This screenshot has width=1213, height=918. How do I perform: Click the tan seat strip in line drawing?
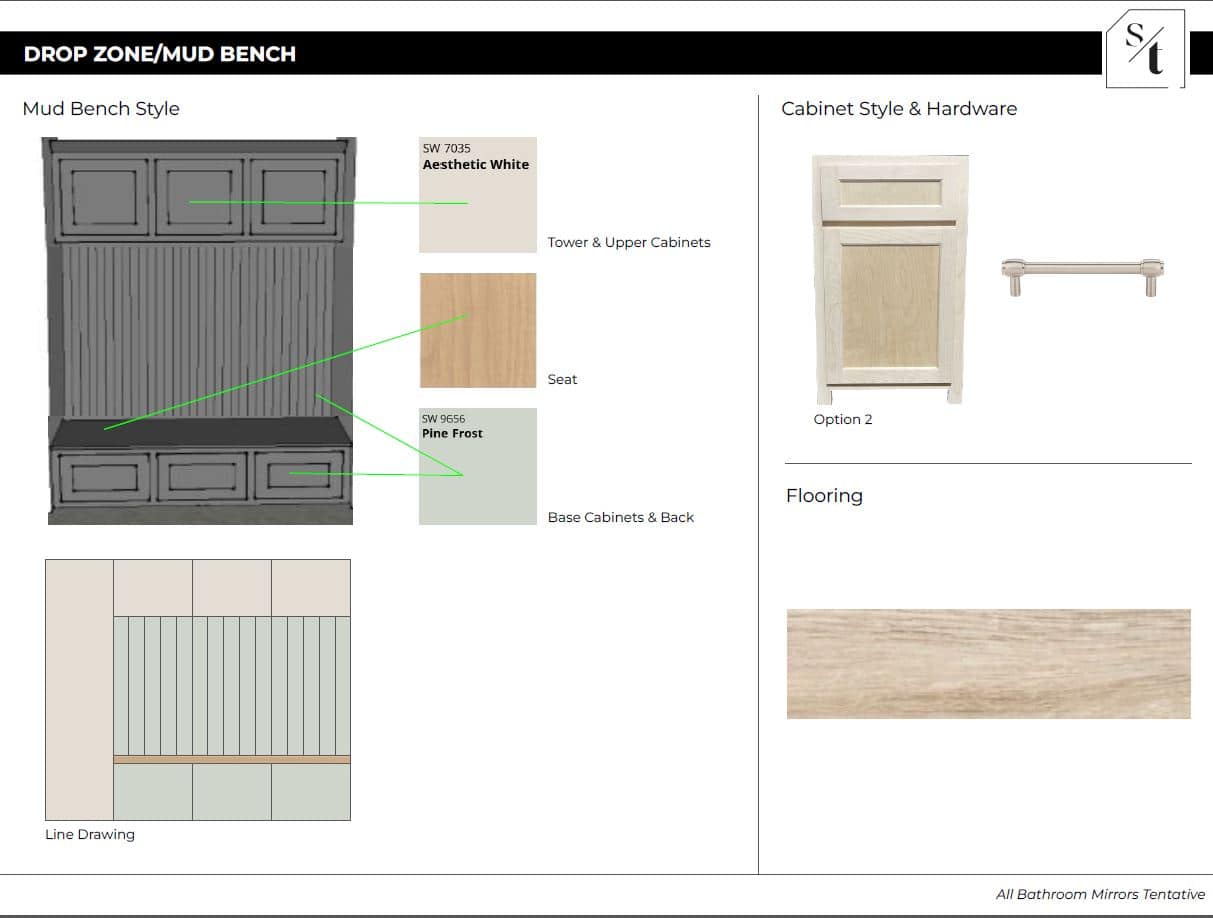232,760
